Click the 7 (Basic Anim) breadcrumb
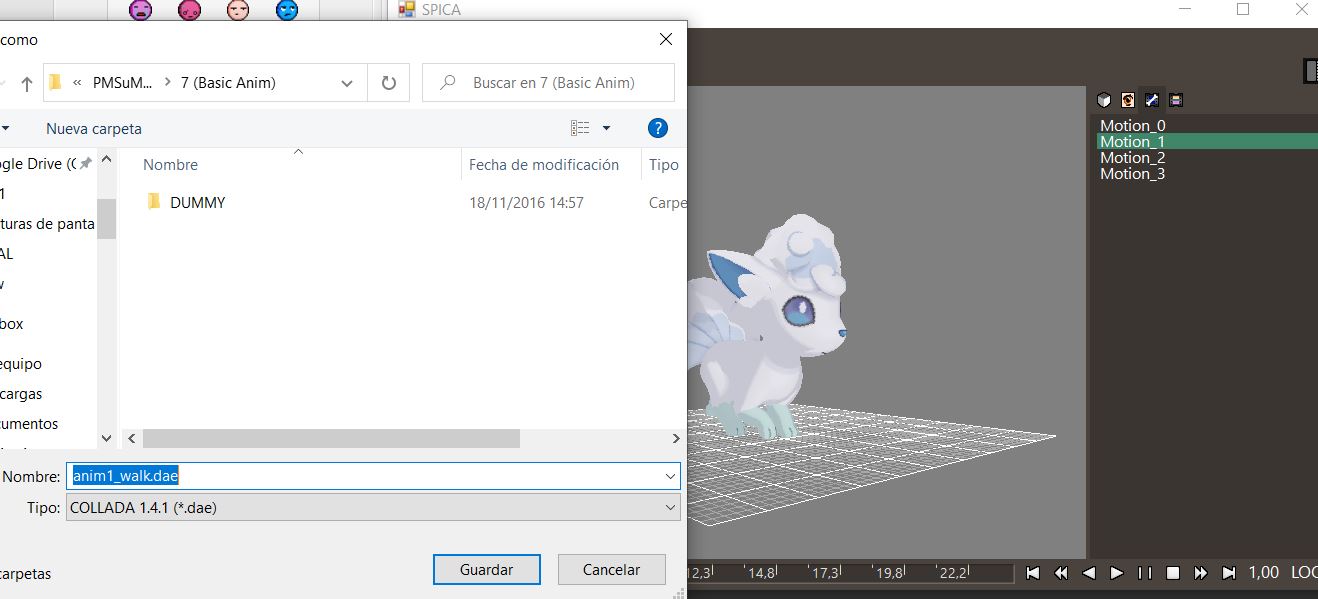The width and height of the screenshot is (1318, 599). (x=228, y=83)
